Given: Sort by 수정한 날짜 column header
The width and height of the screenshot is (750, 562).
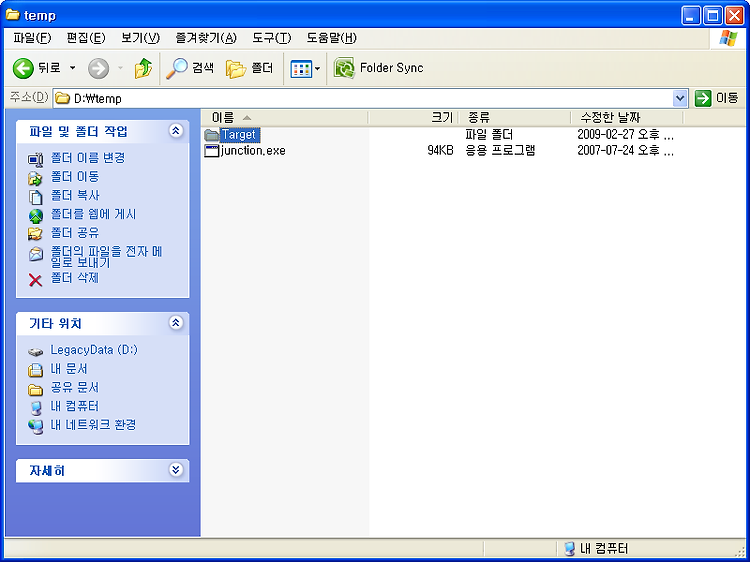Looking at the screenshot, I should coord(627,117).
